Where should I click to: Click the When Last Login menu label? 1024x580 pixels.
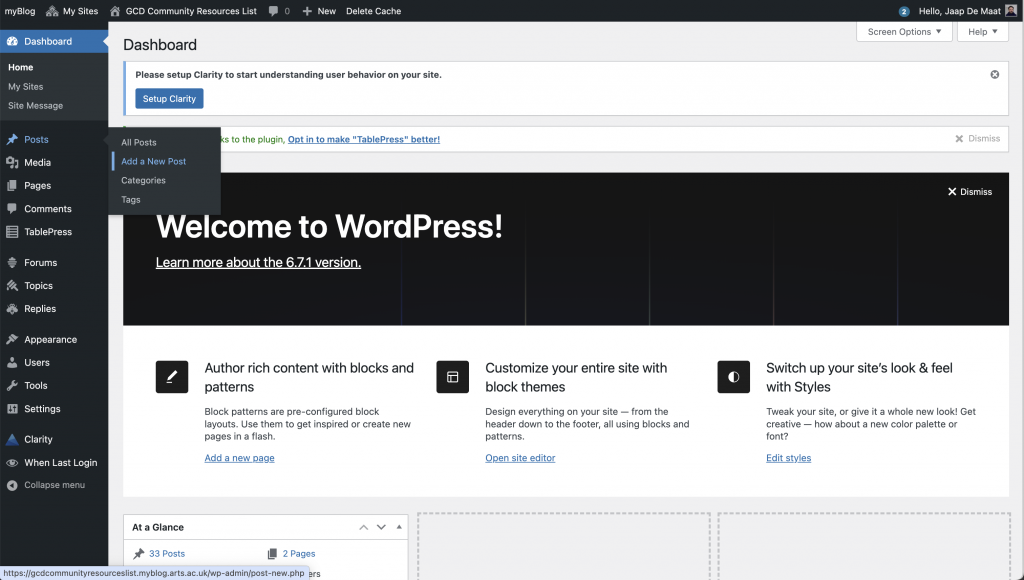pyautogui.click(x=61, y=462)
